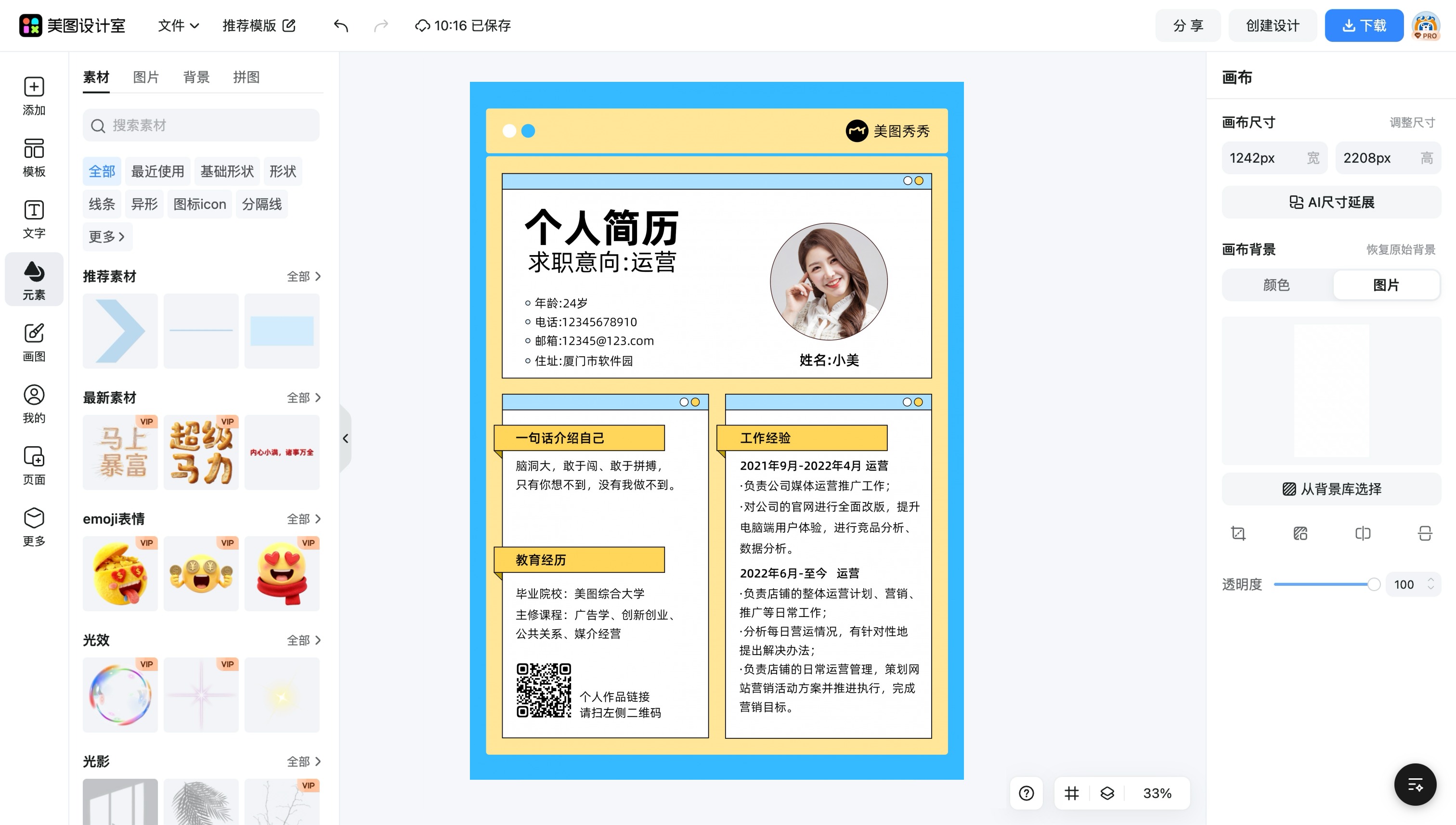
Task: Click the crop background icon
Action: pyautogui.click(x=1238, y=533)
